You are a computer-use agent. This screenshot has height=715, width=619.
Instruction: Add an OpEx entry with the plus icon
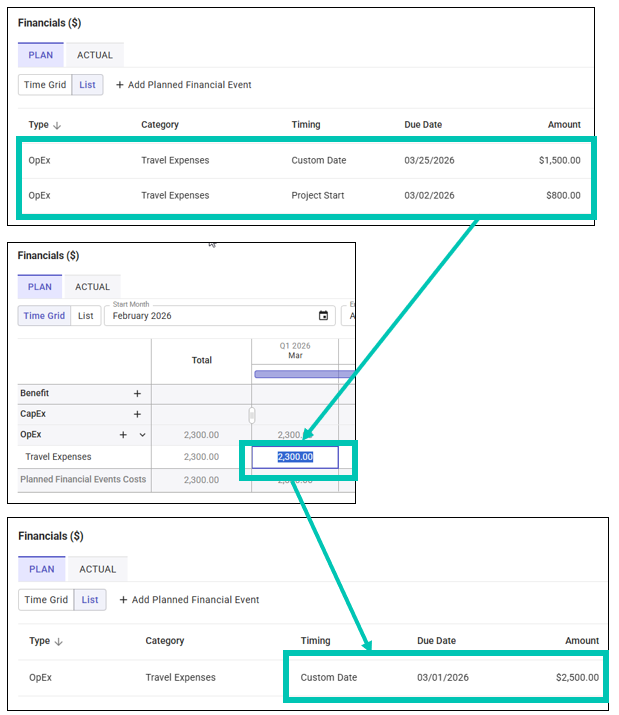(x=124, y=435)
